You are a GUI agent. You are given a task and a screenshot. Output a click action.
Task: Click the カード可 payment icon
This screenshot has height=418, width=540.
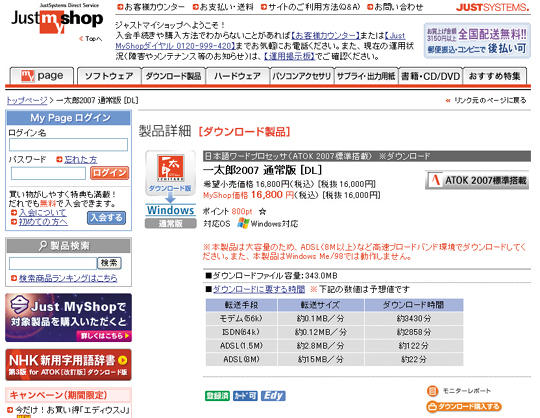click(x=245, y=396)
